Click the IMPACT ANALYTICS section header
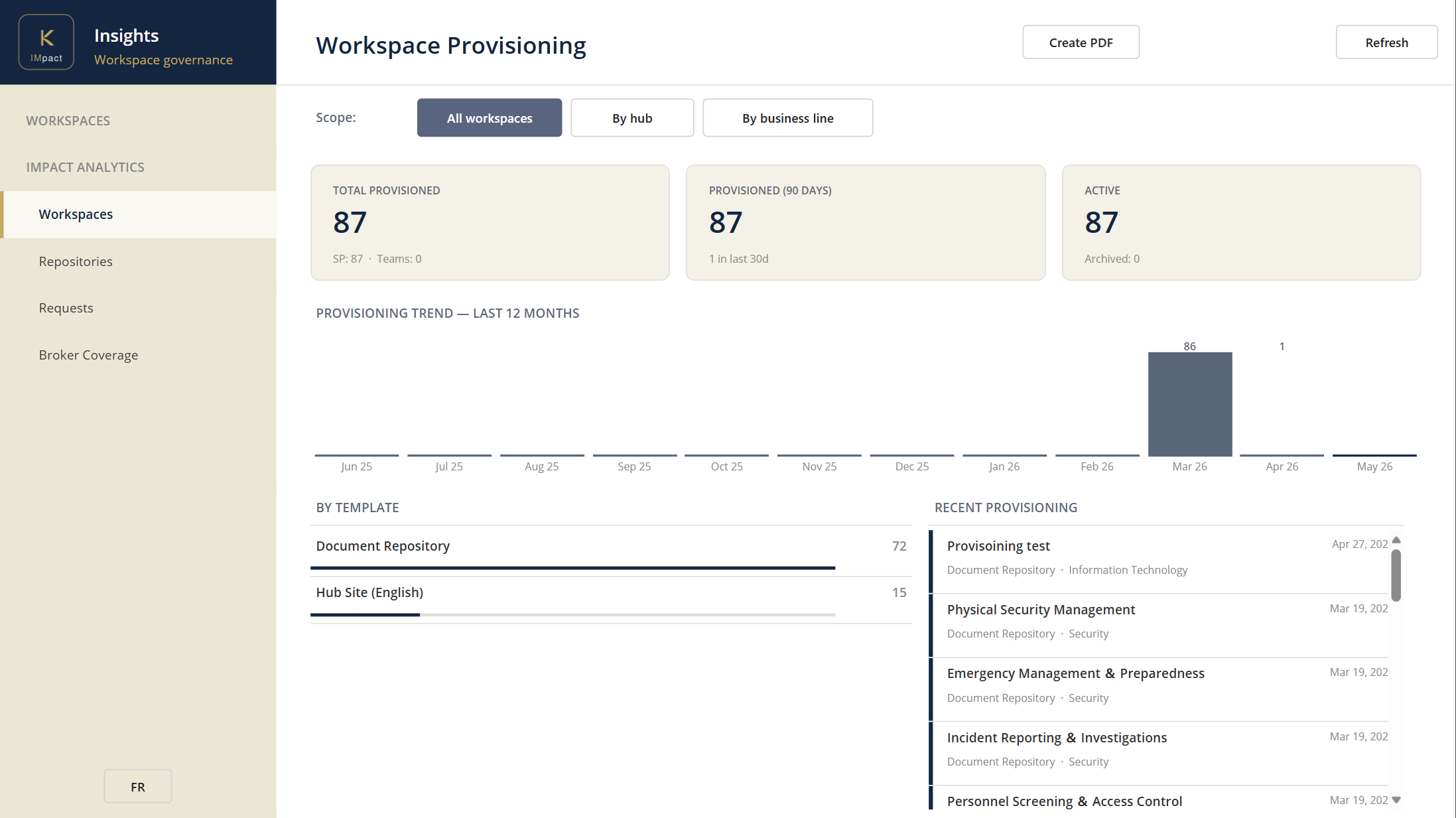This screenshot has width=1456, height=818. tap(86, 167)
